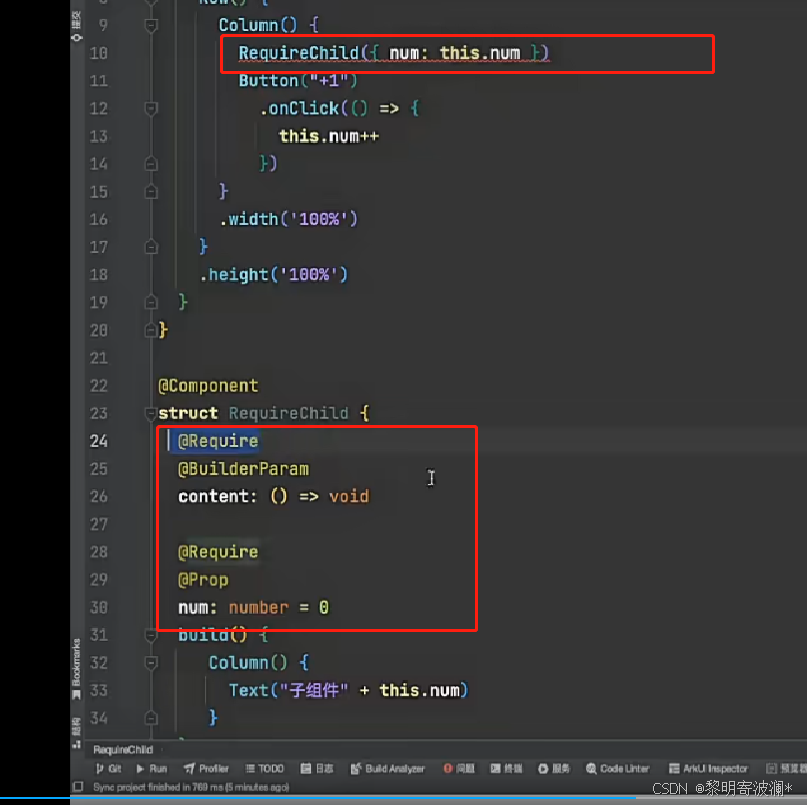
Task: Click the @BuilderParam decorator
Action: [x=243, y=469]
